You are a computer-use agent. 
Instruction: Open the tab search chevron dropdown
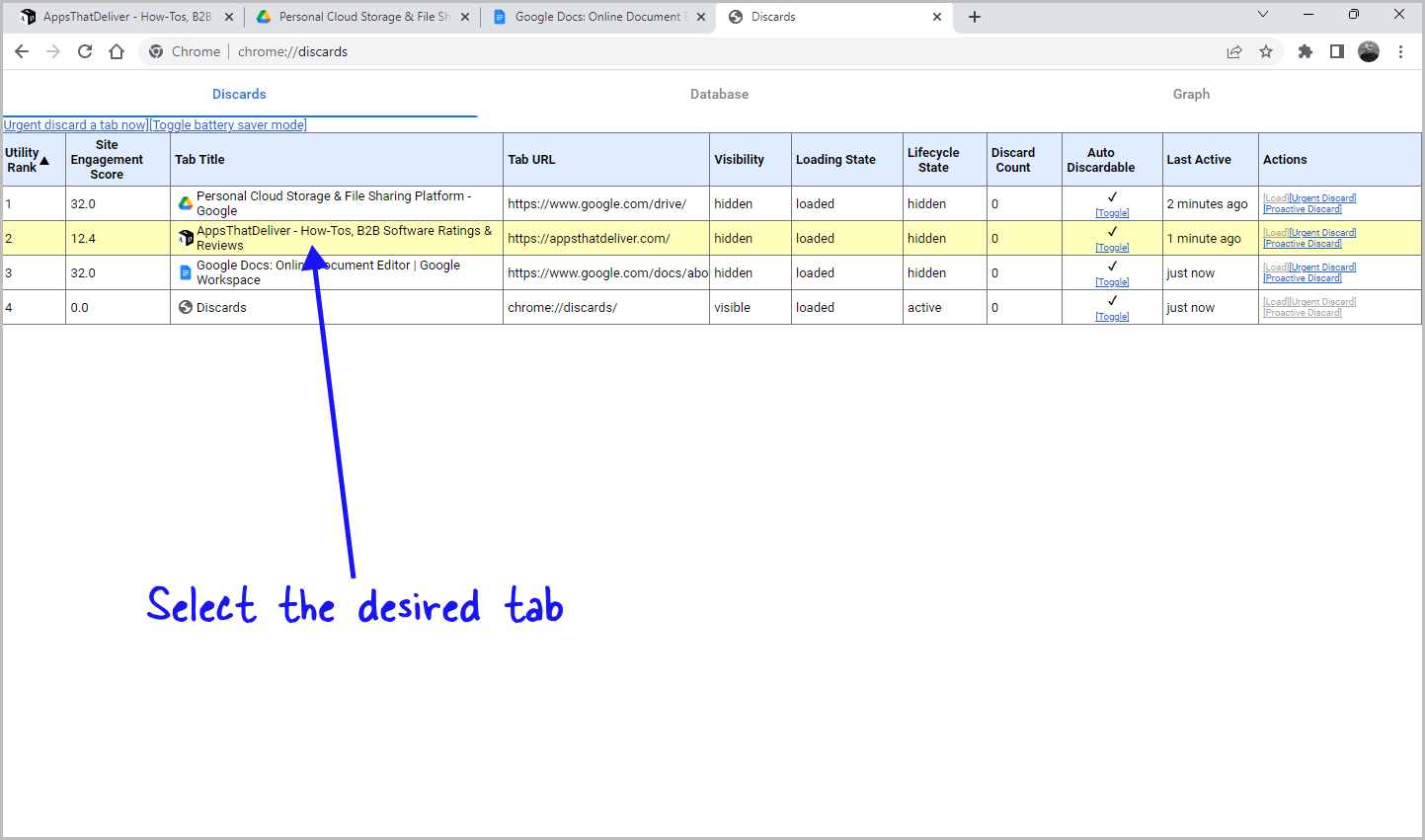click(1263, 16)
